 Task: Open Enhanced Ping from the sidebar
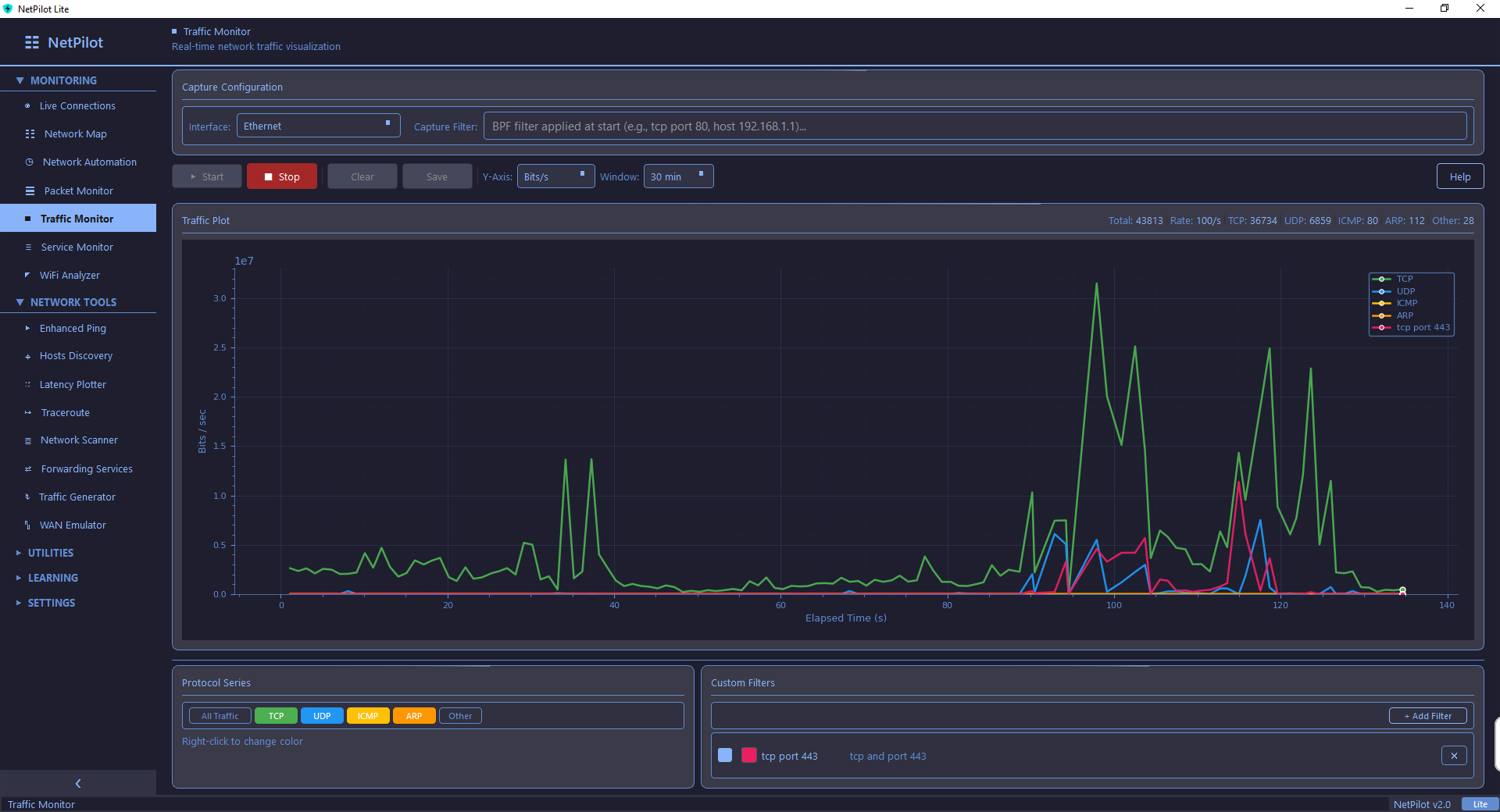[73, 329]
